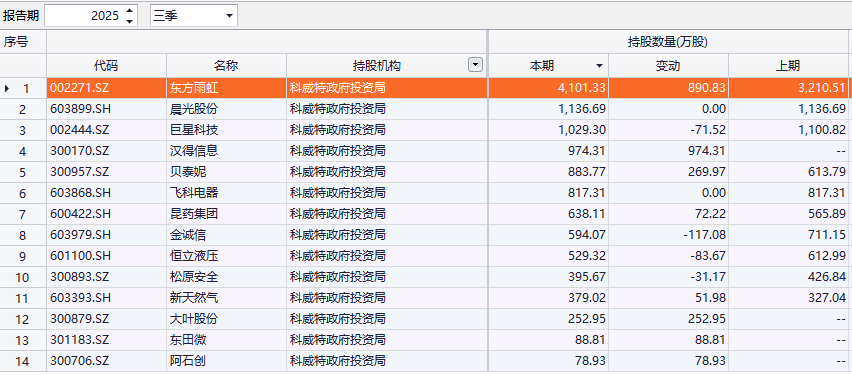Image resolution: width=852 pixels, height=375 pixels.
Task: Select the 晨光股份 name cell
Action: click(x=226, y=109)
